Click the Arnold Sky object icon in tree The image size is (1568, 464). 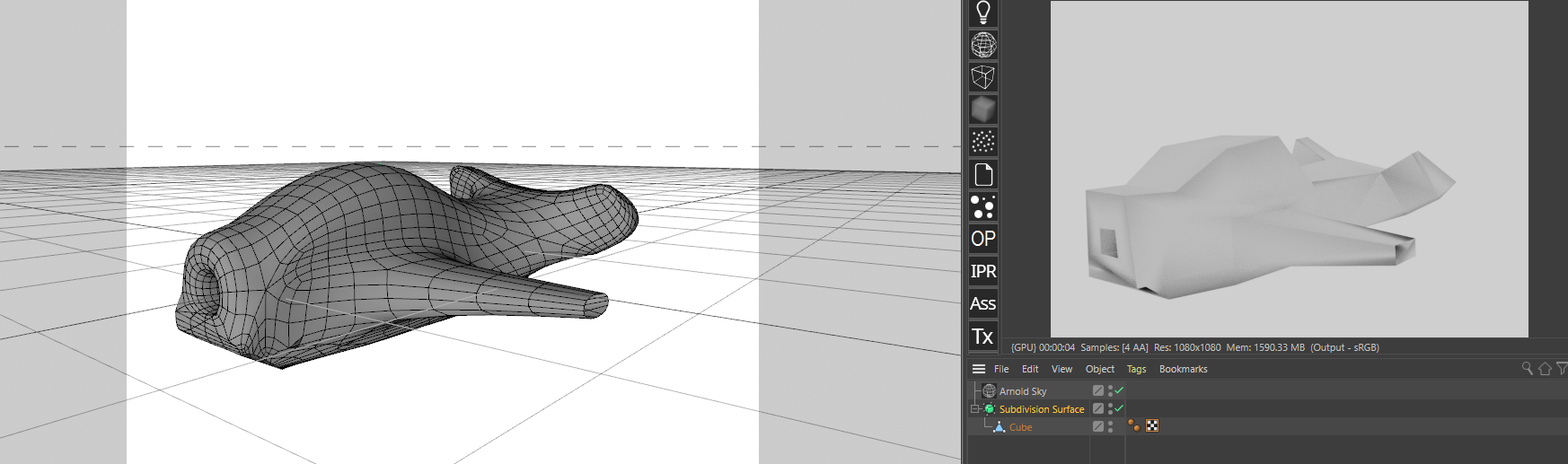990,390
